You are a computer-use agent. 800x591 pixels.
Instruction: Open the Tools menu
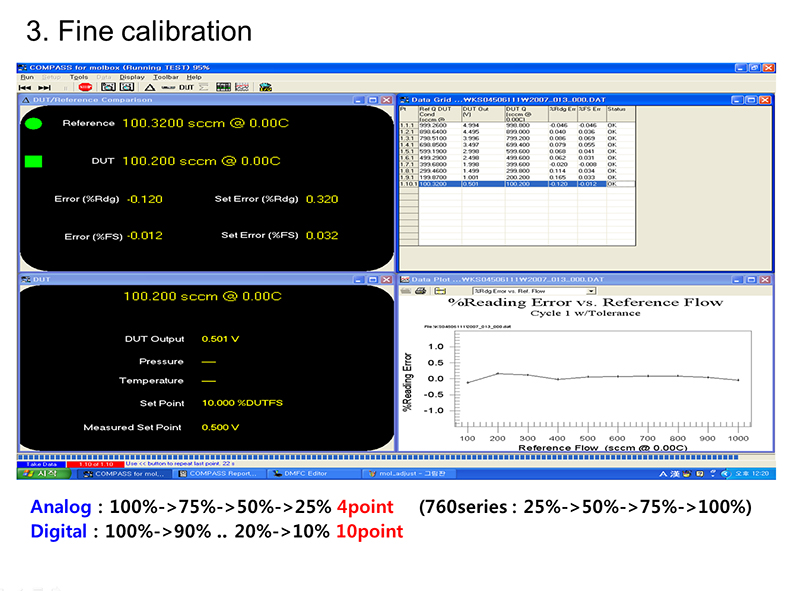[79, 77]
